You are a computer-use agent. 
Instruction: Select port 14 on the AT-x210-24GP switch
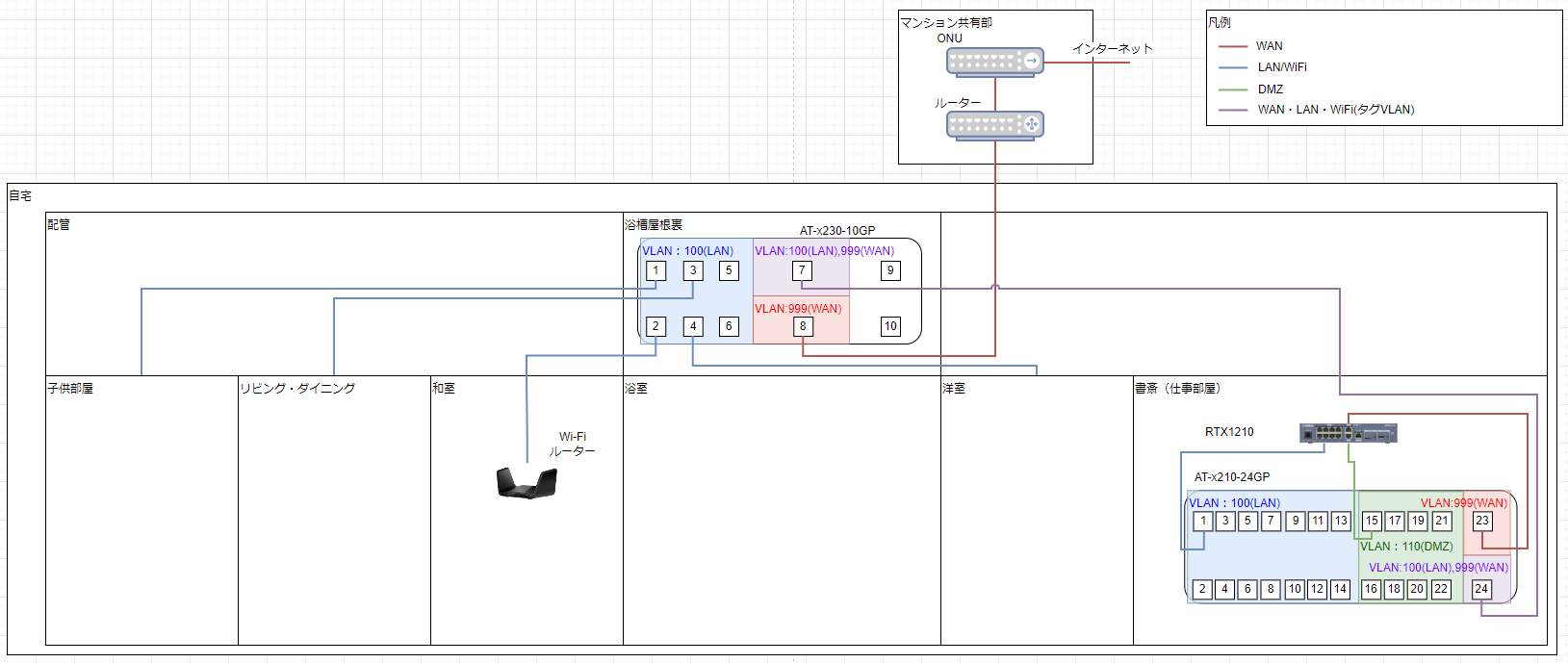coord(1341,589)
